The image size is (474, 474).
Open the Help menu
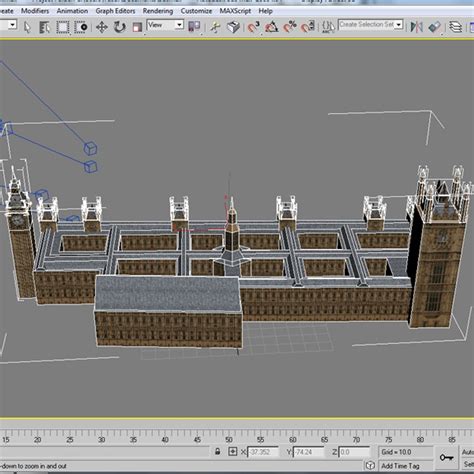(x=265, y=11)
